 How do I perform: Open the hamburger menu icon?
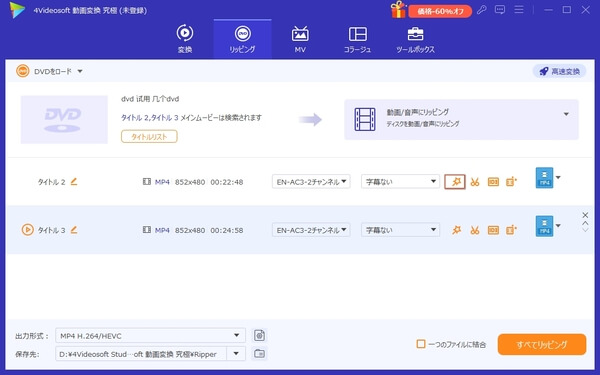click(x=519, y=10)
